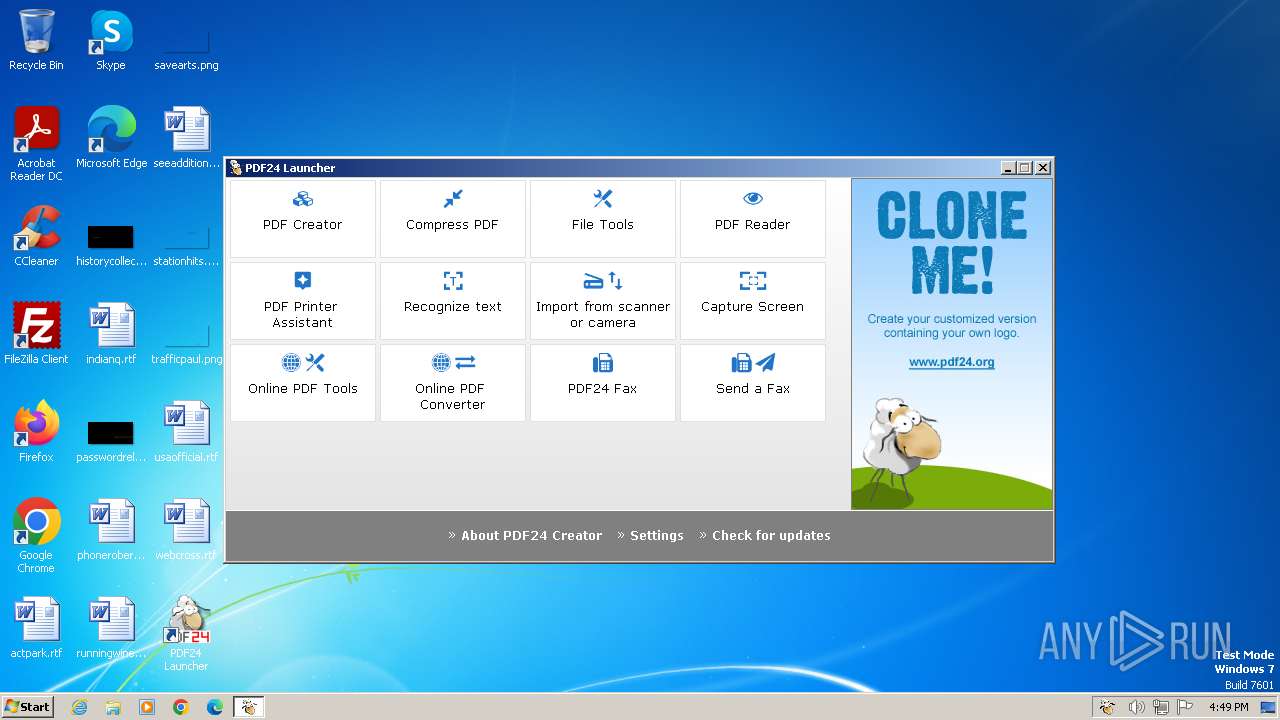Select the FileZilla Client desktop shortcut

pyautogui.click(x=36, y=334)
